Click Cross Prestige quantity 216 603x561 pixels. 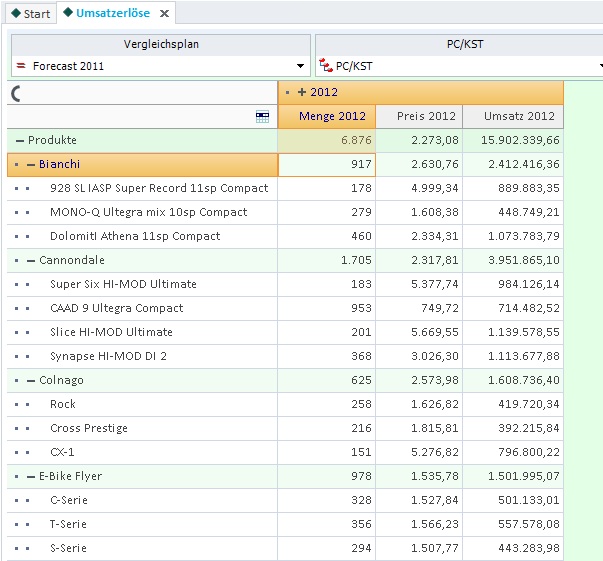pyautogui.click(x=326, y=428)
